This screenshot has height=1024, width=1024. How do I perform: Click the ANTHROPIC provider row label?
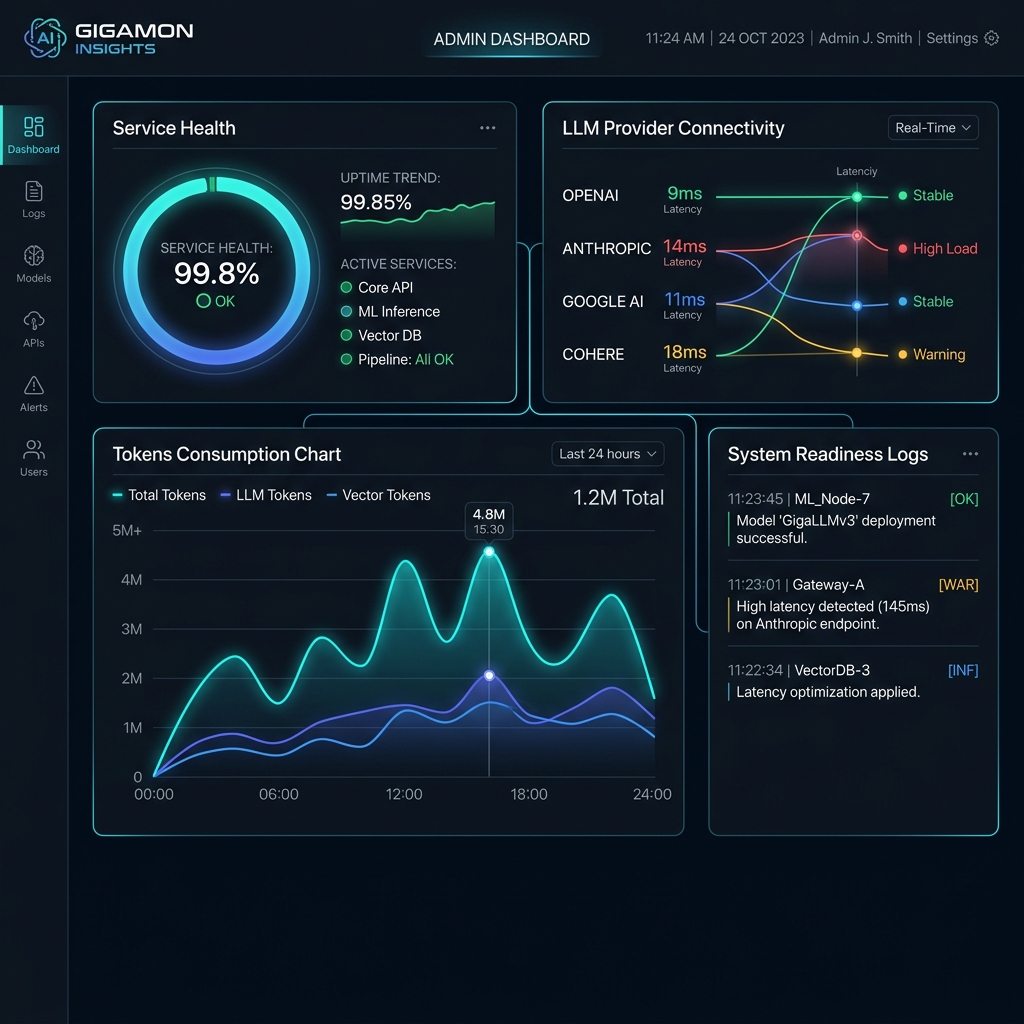[x=607, y=248]
